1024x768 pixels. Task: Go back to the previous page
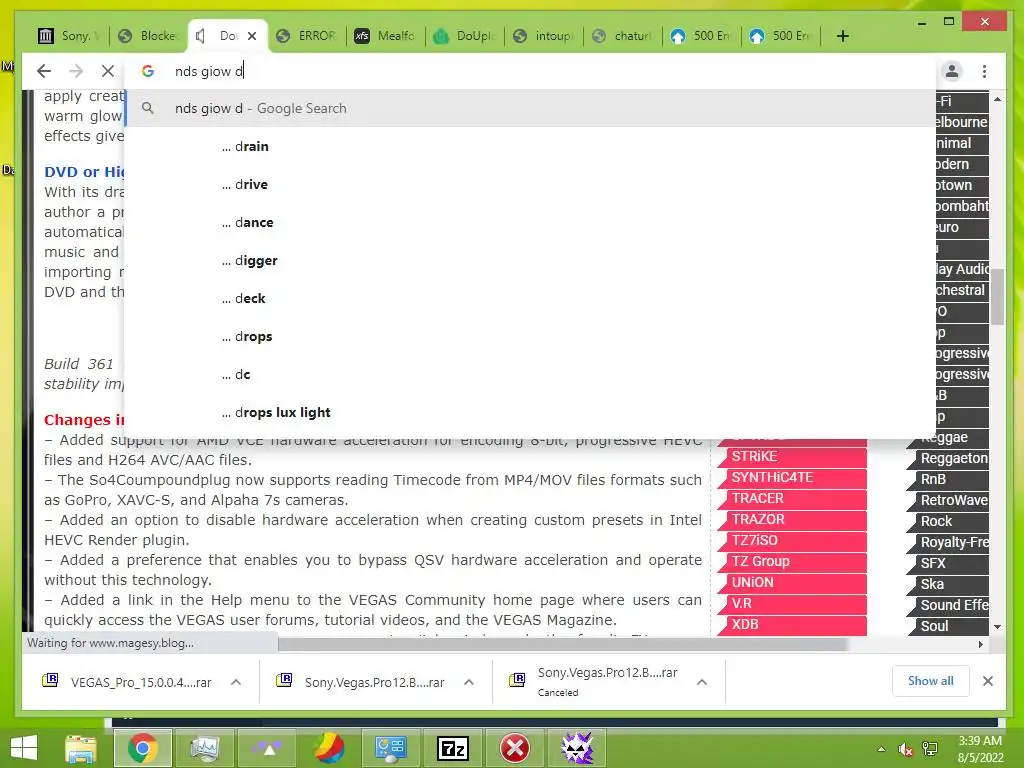(44, 71)
